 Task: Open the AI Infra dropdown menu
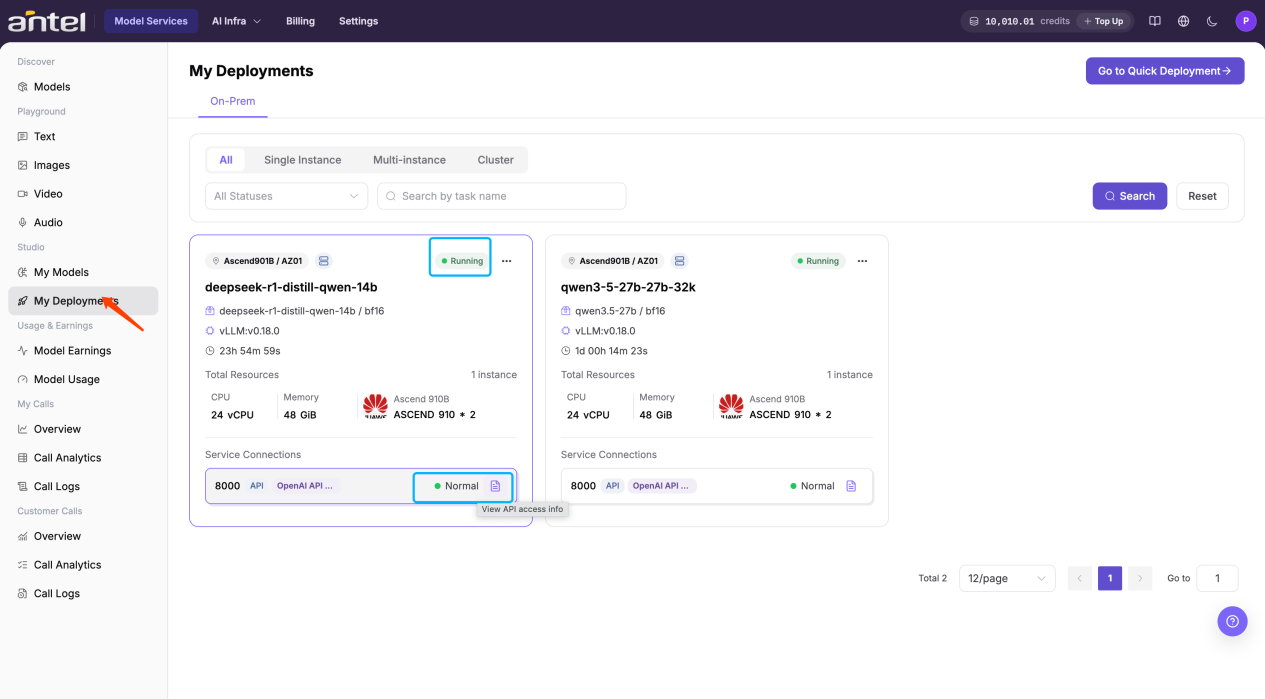[236, 21]
